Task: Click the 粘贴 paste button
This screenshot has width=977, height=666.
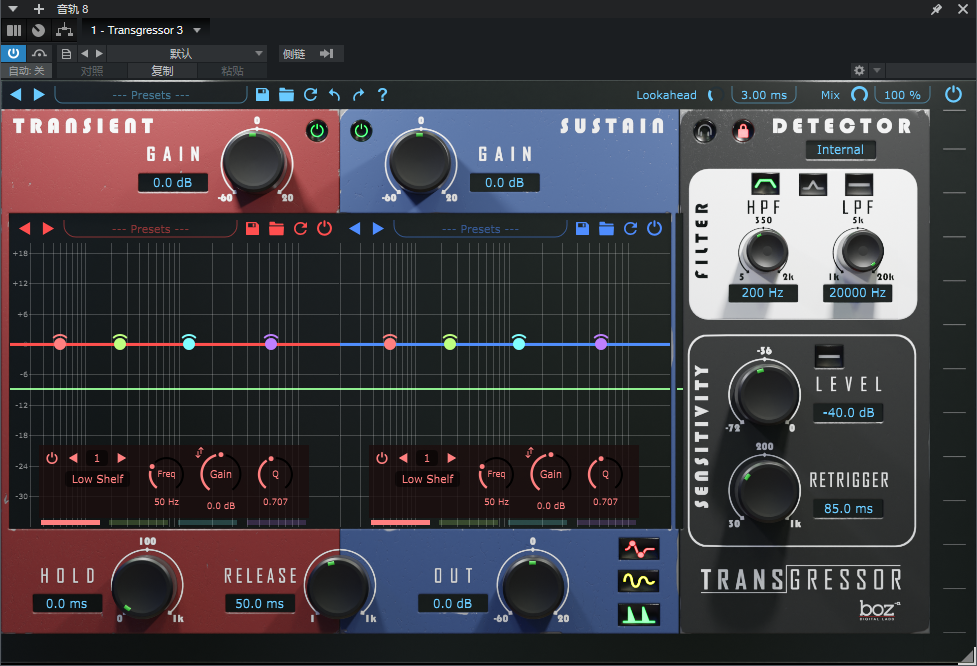Action: click(232, 70)
